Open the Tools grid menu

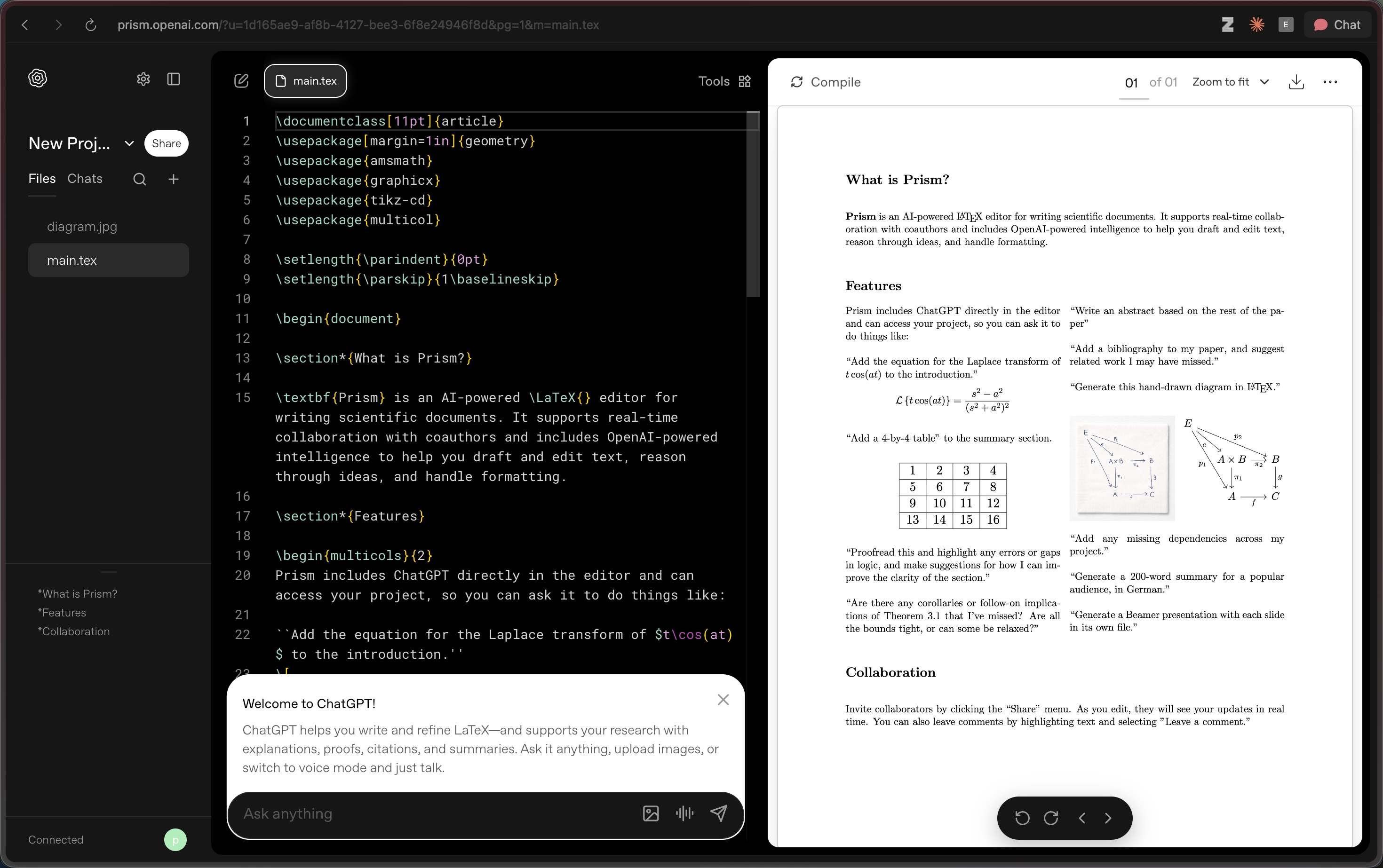[x=724, y=81]
